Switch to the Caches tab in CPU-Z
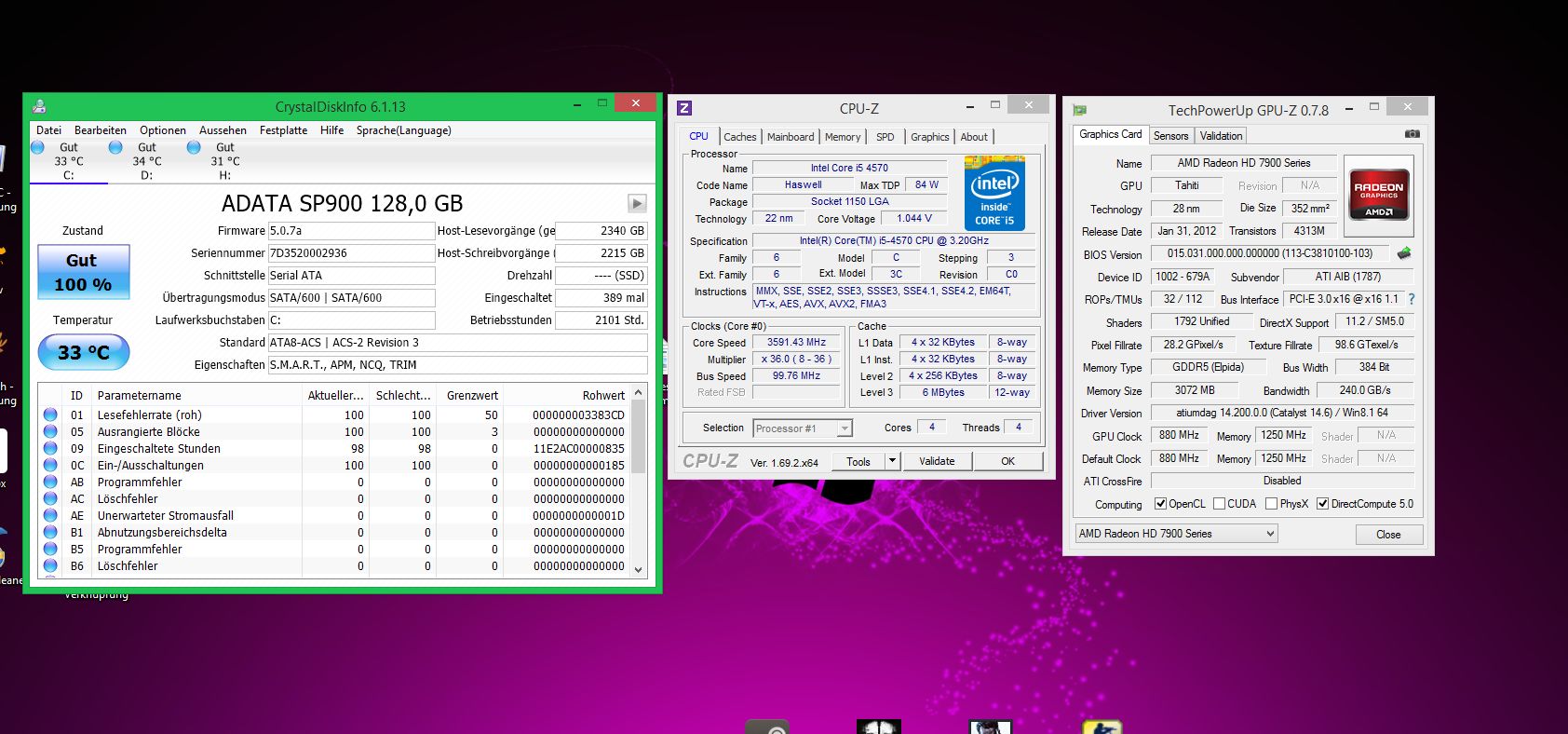The height and width of the screenshot is (734, 1568). [x=740, y=137]
